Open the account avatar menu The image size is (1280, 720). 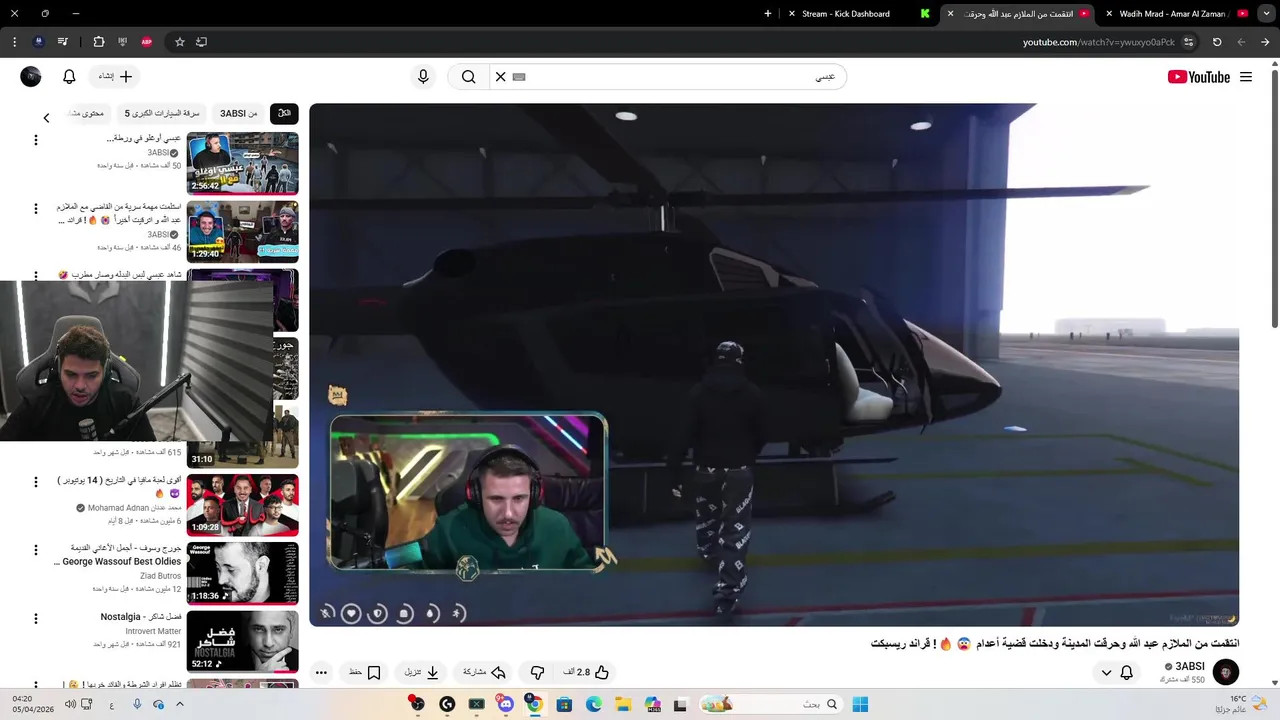[x=31, y=77]
